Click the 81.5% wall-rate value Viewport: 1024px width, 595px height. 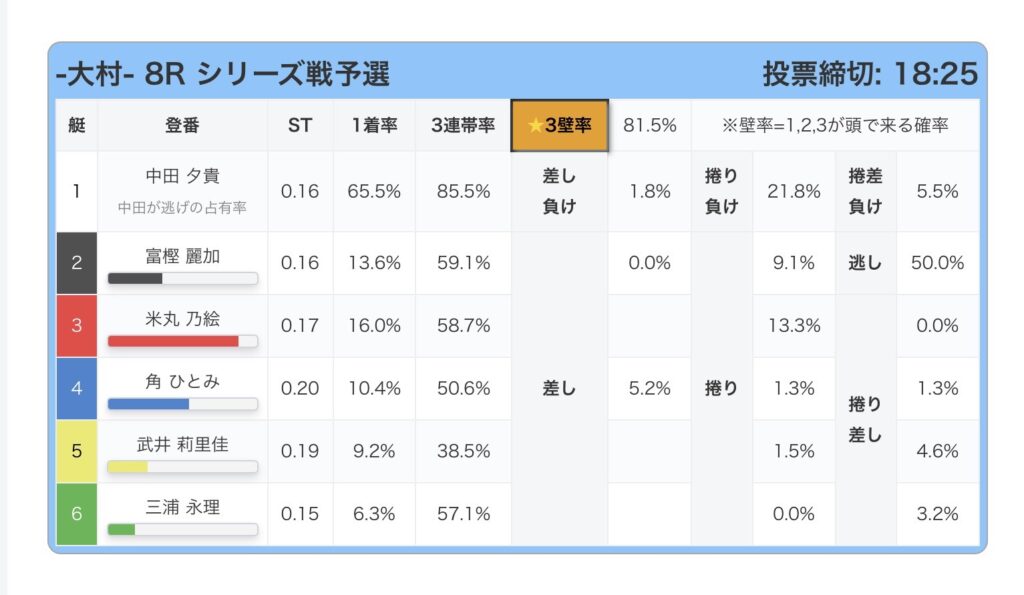tap(649, 126)
